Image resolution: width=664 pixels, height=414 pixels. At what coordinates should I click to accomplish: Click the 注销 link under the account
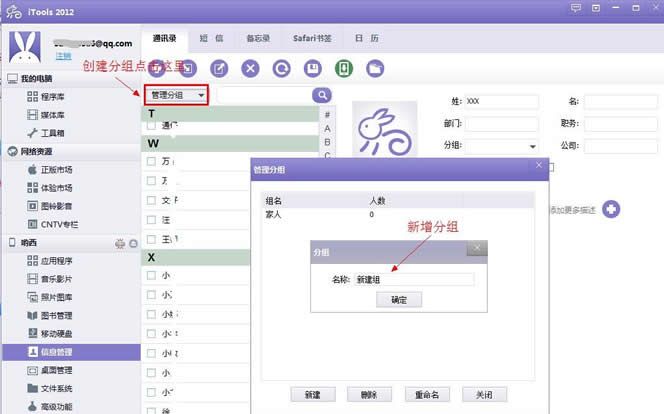pos(64,56)
